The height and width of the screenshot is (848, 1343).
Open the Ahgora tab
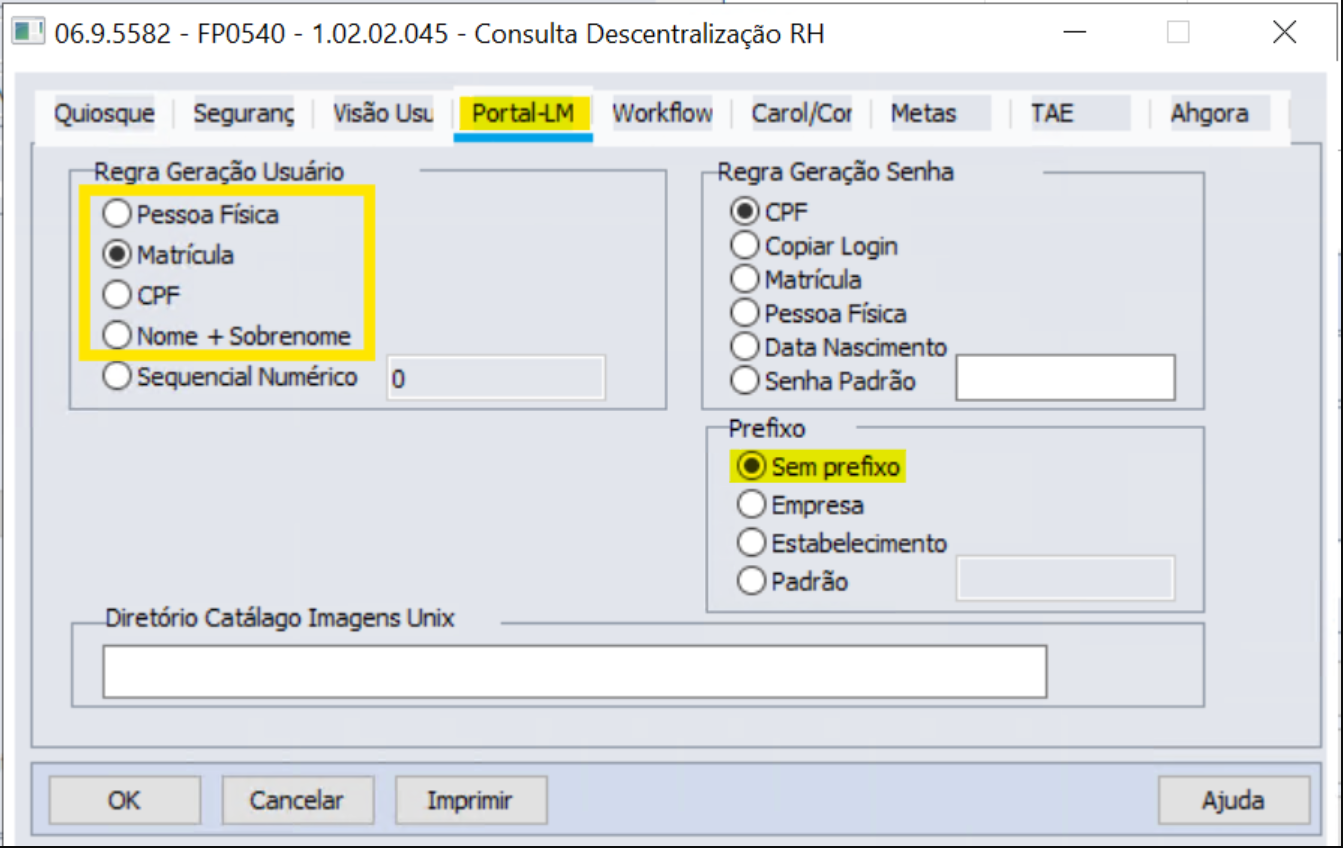[1220, 113]
